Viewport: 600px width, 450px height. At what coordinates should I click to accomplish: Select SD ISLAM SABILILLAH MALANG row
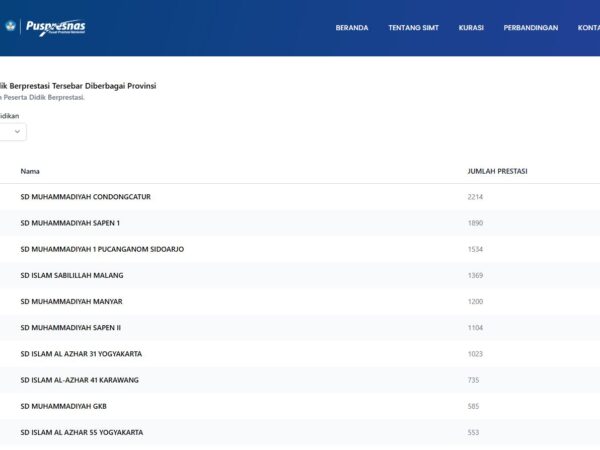click(300, 276)
